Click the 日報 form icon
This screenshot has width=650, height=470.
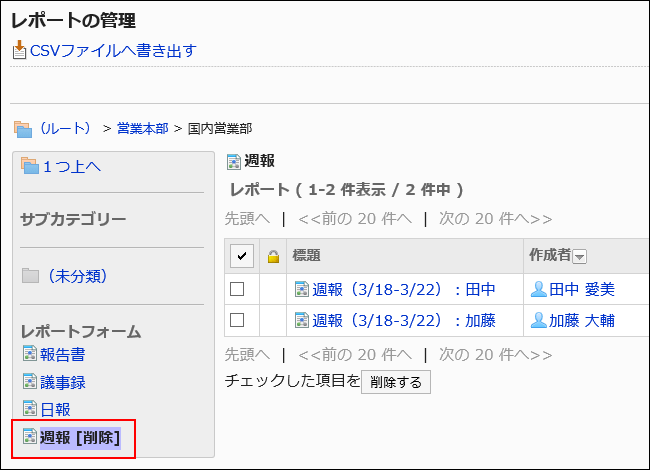30,409
